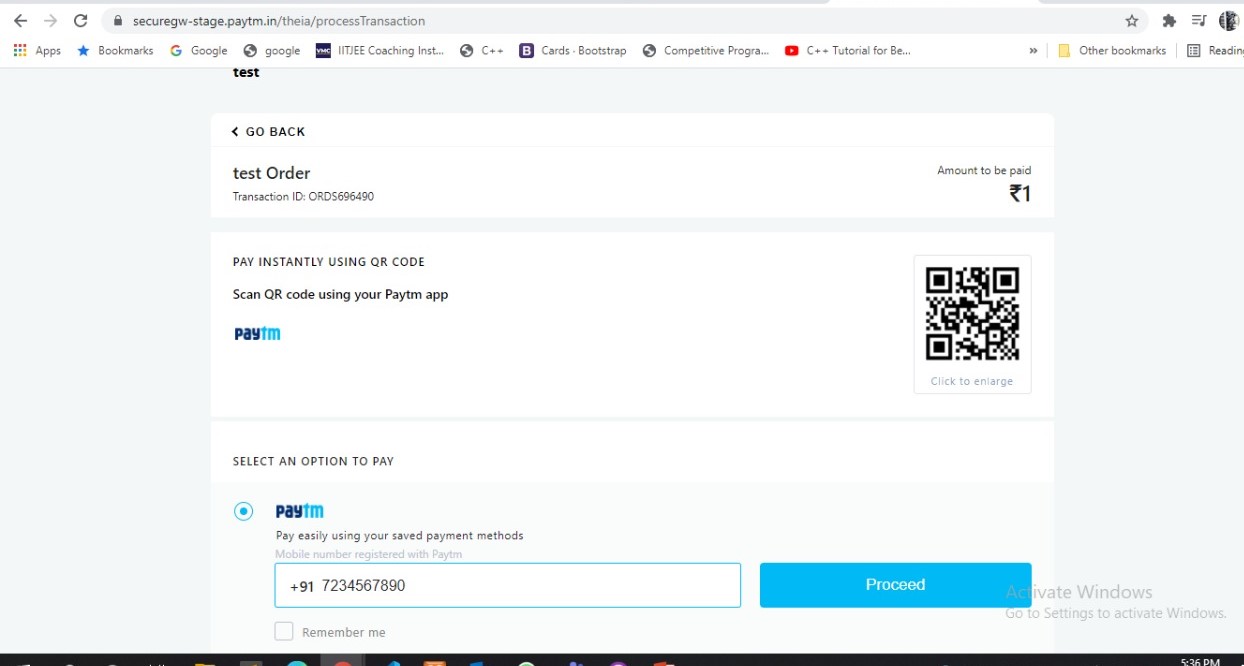Click the 'Click to enlarge' caption
Screen dimensions: 1244x666
[972, 381]
